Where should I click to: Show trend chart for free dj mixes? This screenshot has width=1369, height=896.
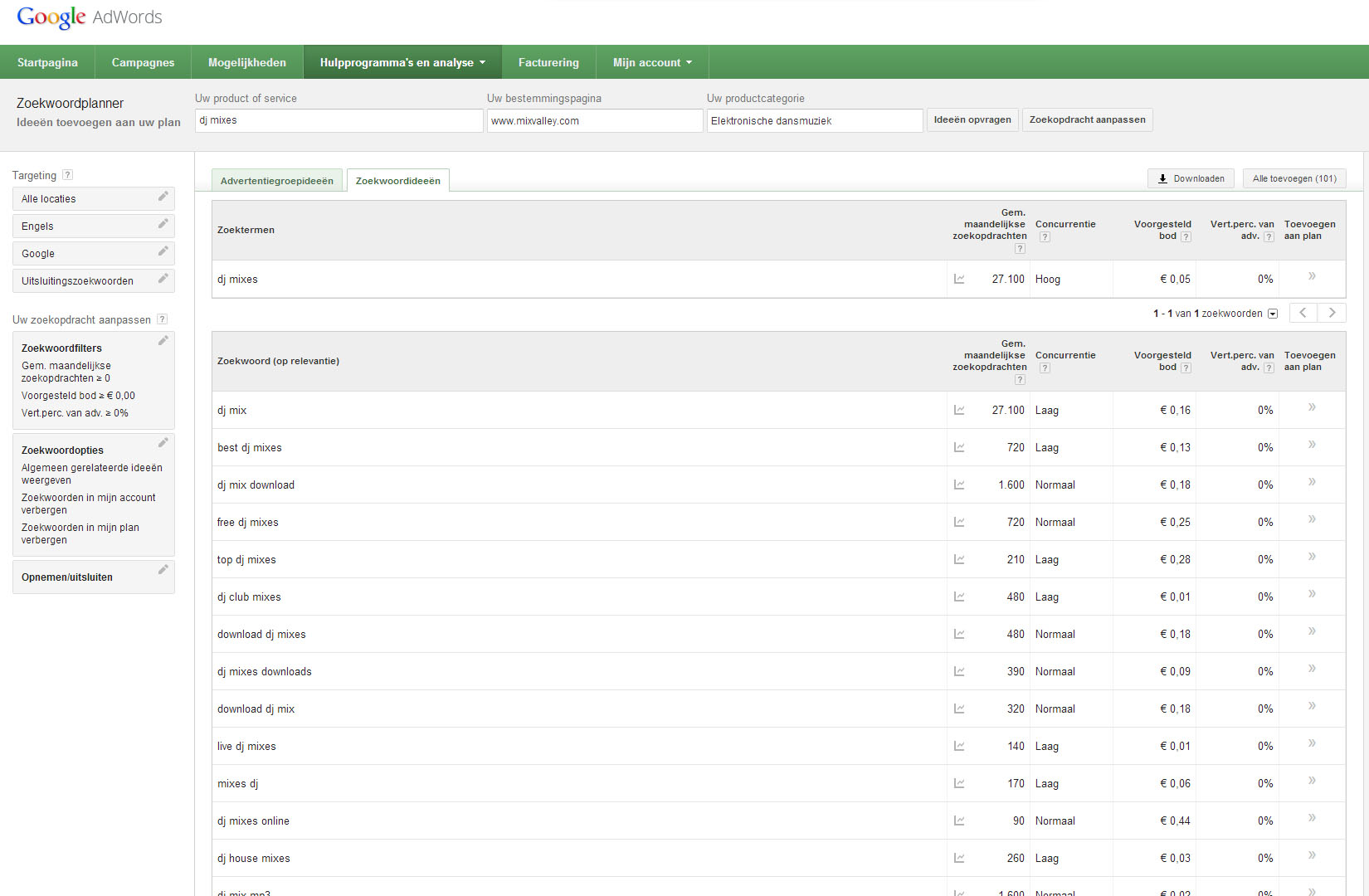click(959, 522)
